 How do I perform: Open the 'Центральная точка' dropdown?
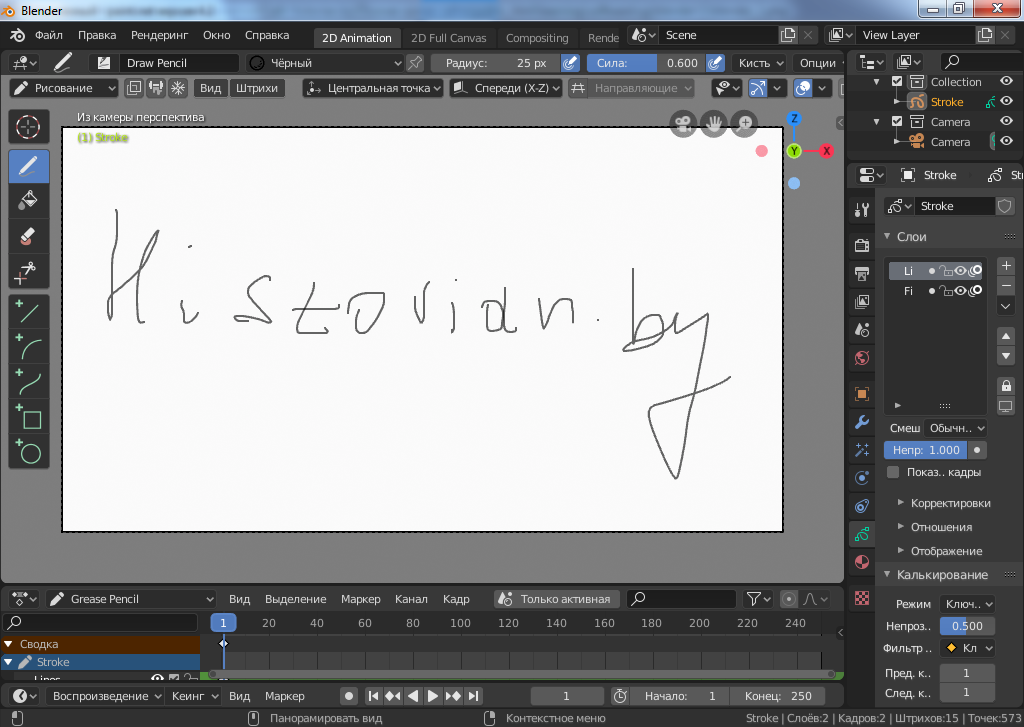[x=373, y=88]
